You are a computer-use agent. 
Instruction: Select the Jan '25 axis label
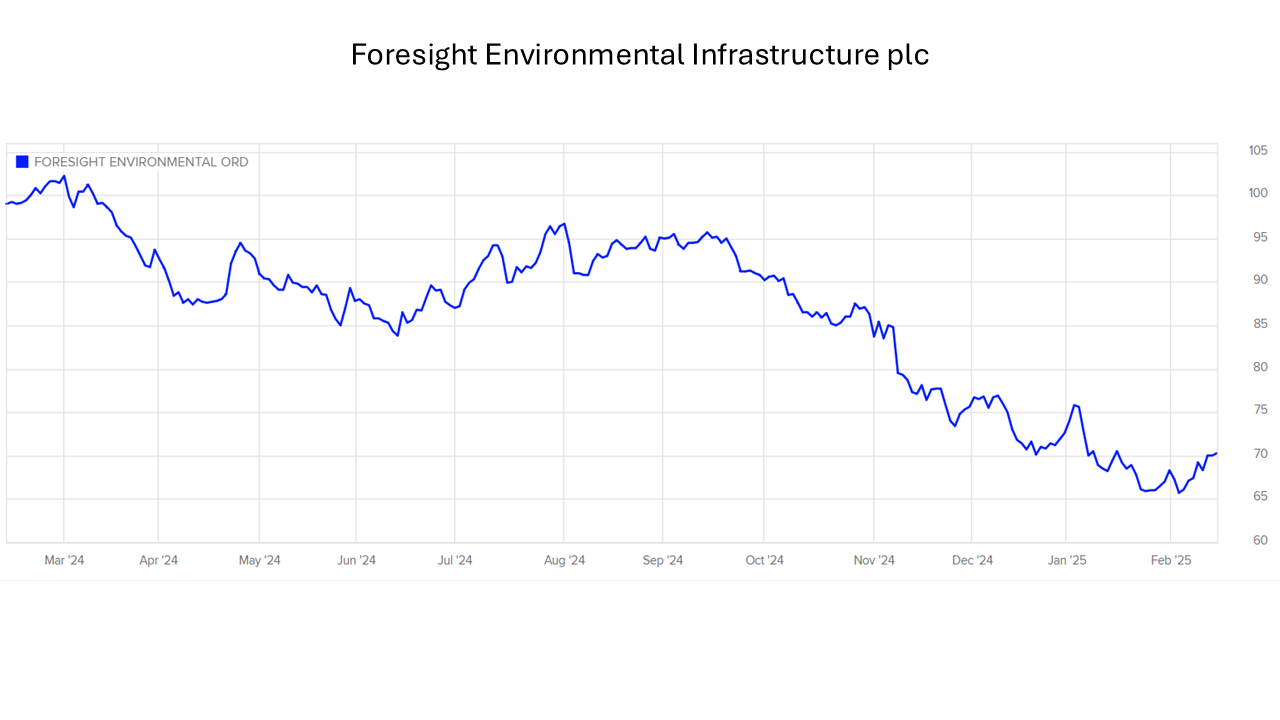(x=1067, y=560)
